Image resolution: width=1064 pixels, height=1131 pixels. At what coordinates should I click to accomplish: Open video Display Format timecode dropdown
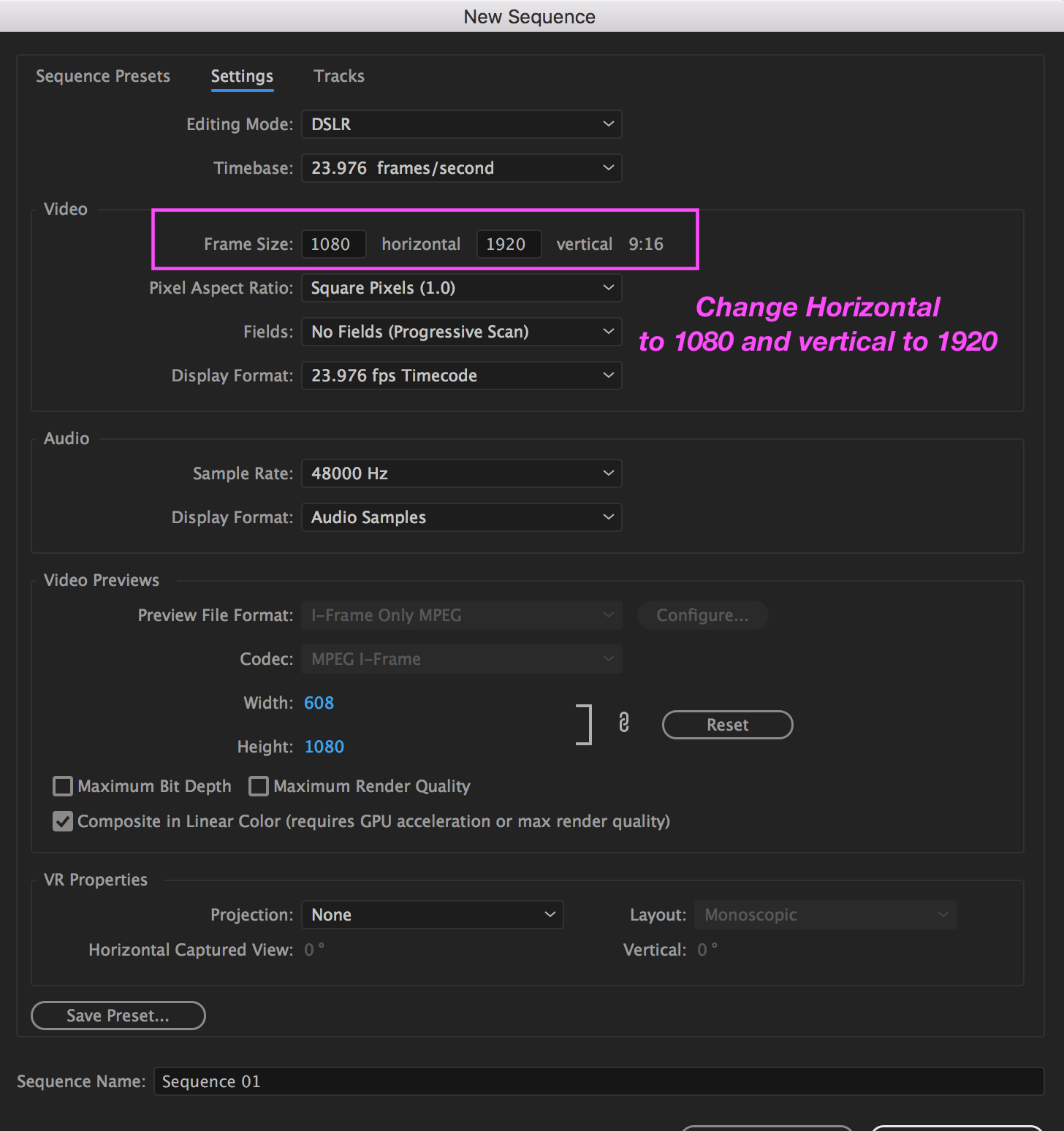tap(461, 376)
